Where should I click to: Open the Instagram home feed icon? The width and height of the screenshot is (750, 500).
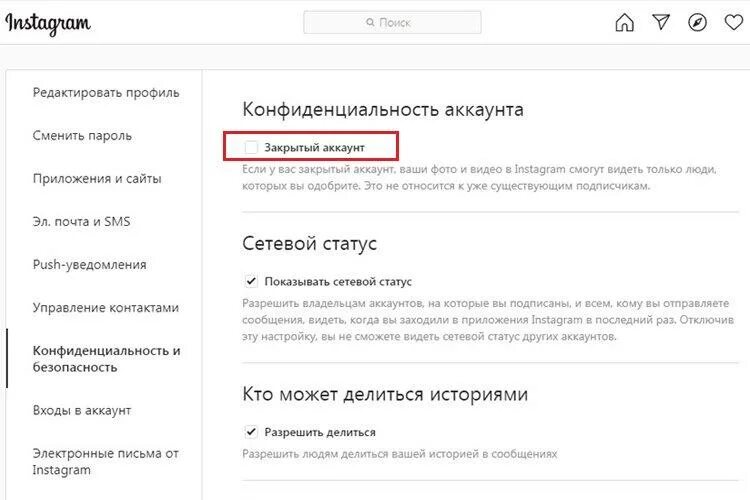pyautogui.click(x=624, y=22)
